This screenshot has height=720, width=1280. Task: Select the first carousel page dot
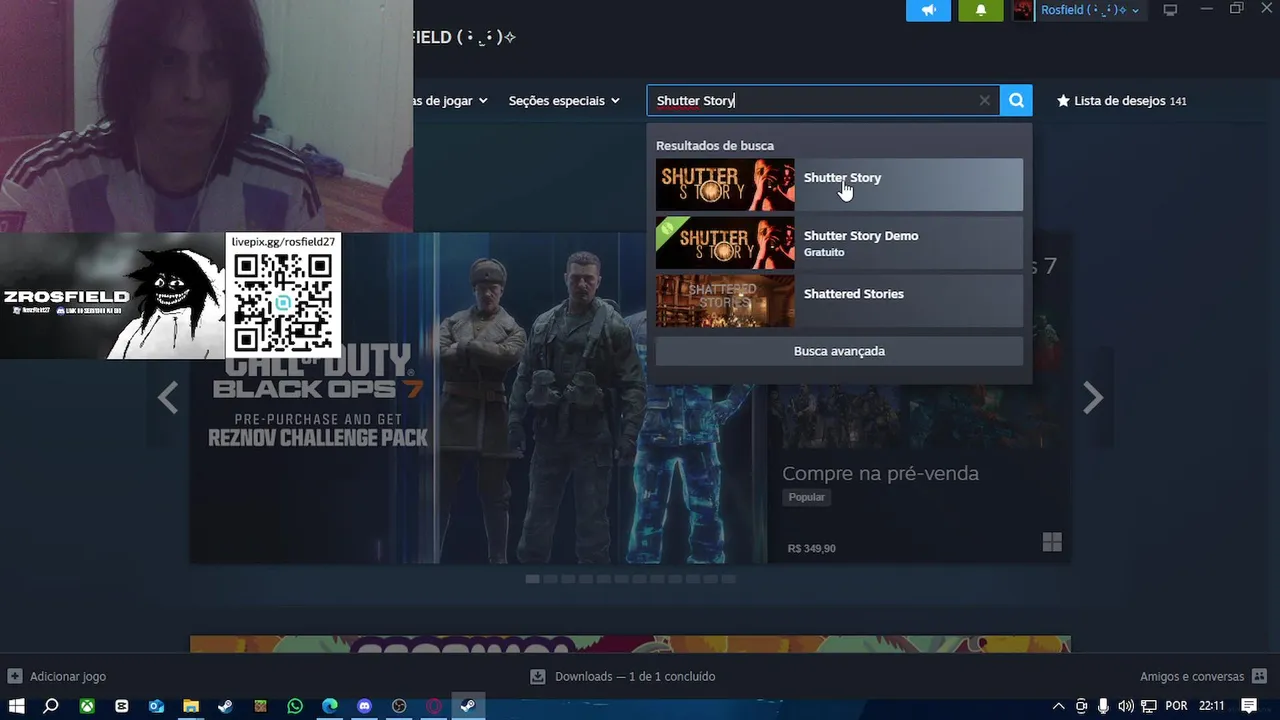(532, 579)
